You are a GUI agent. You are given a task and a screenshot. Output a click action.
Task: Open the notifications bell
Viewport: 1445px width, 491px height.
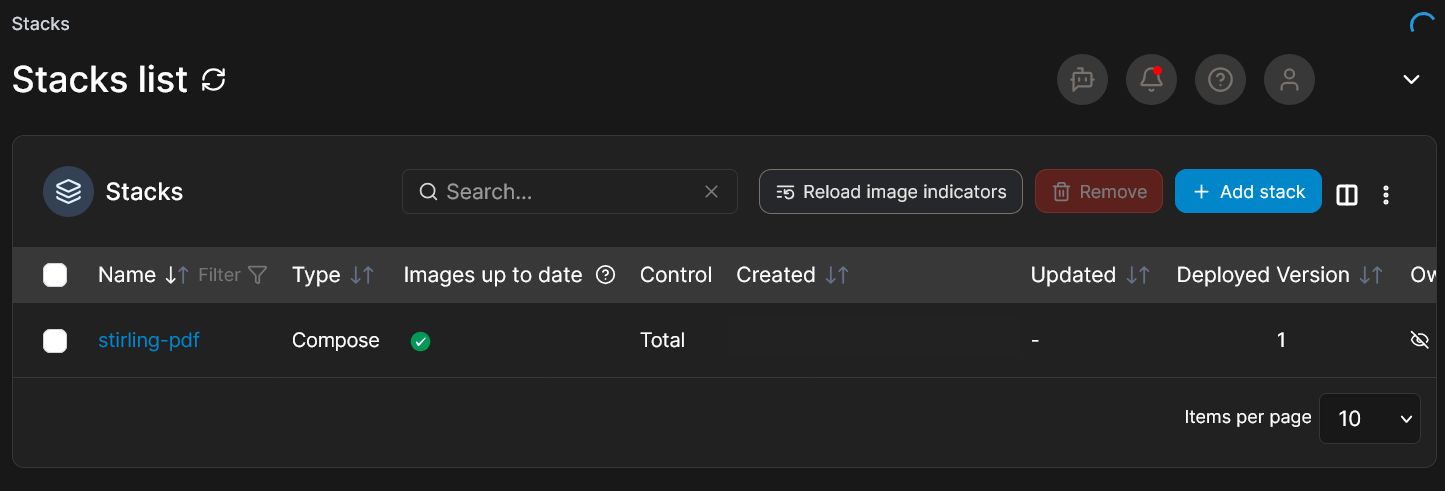tap(1151, 79)
